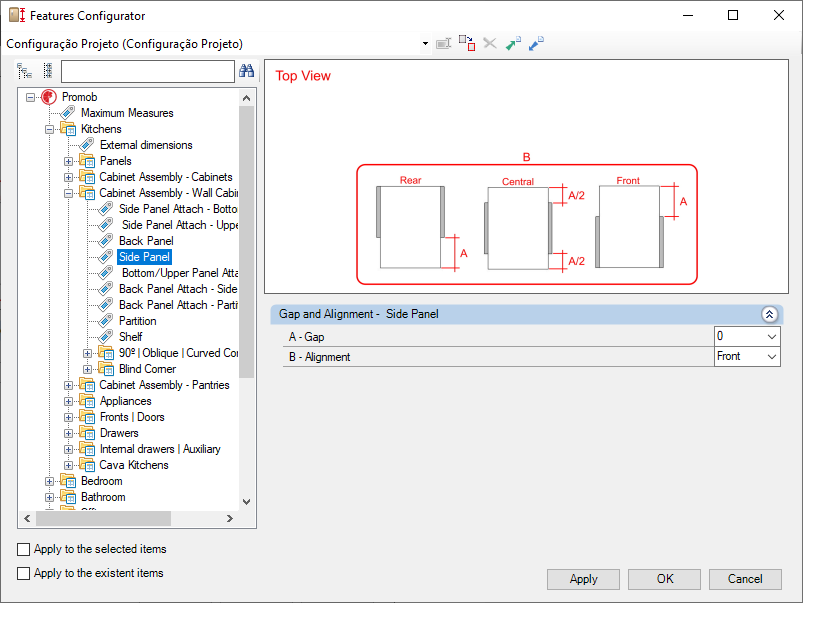The width and height of the screenshot is (823, 625).
Task: Click the delete configuration X icon
Action: tap(490, 43)
